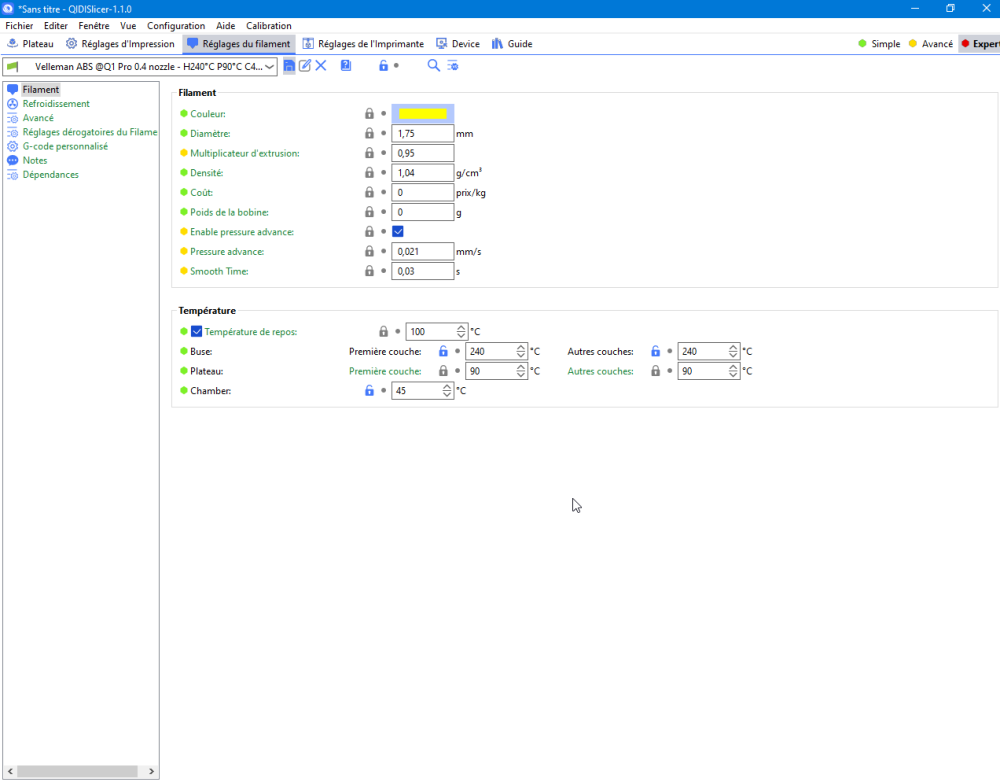Click the rename preset pencil icon

tap(305, 66)
